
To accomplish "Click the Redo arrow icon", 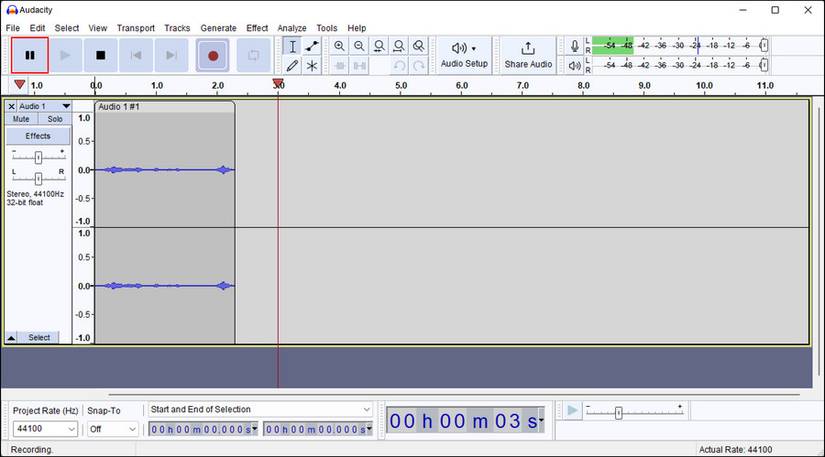I will pos(418,66).
